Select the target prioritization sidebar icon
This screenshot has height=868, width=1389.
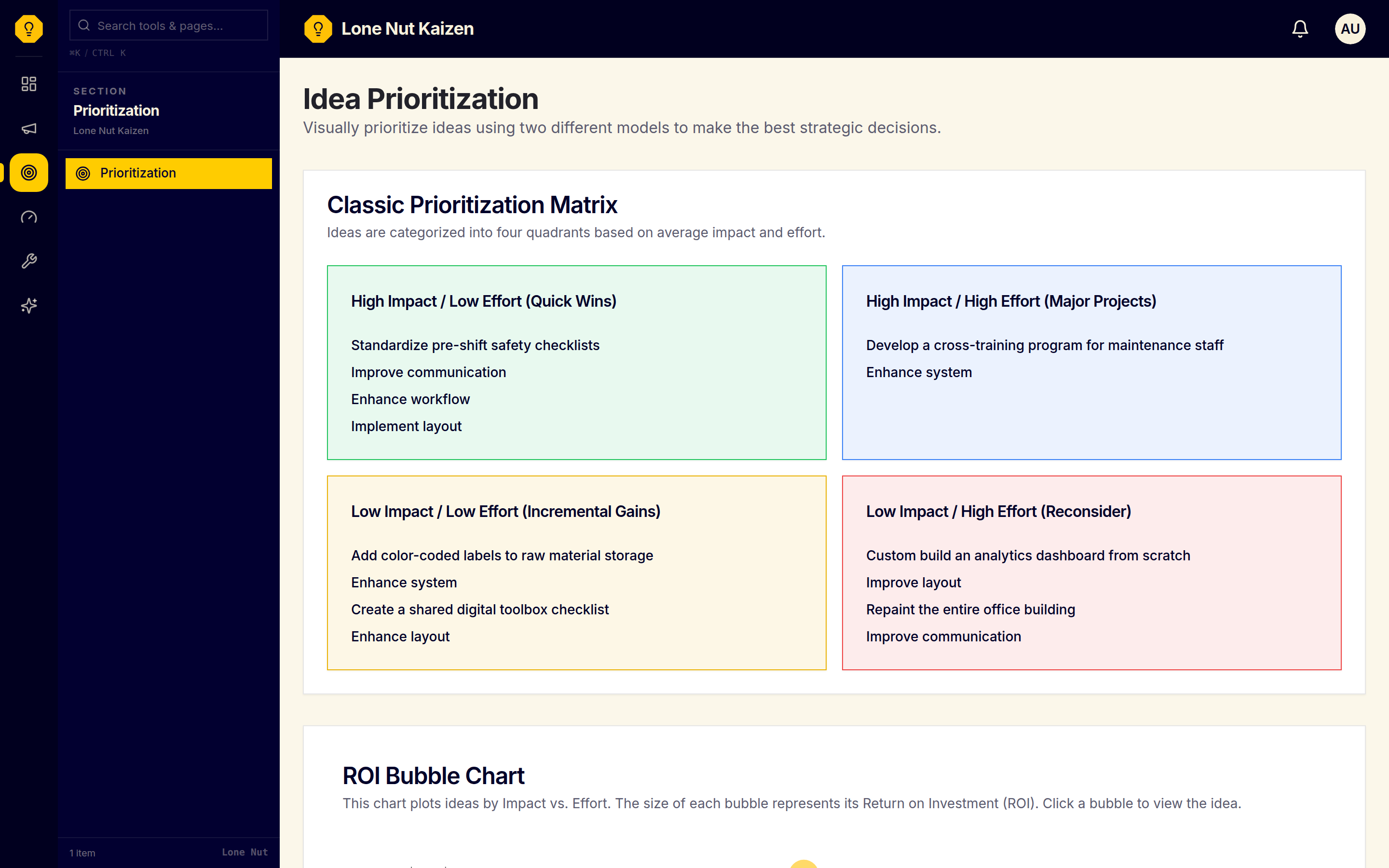29,172
